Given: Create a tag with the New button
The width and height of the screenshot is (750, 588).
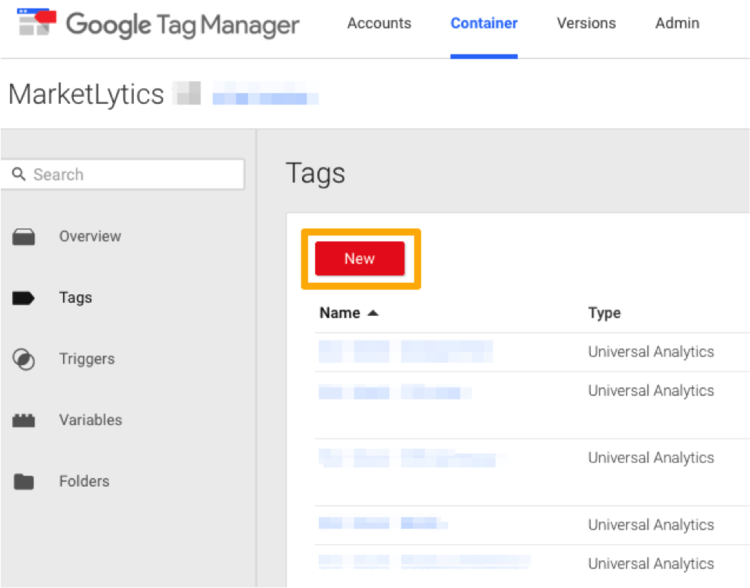Looking at the screenshot, I should 360,258.
